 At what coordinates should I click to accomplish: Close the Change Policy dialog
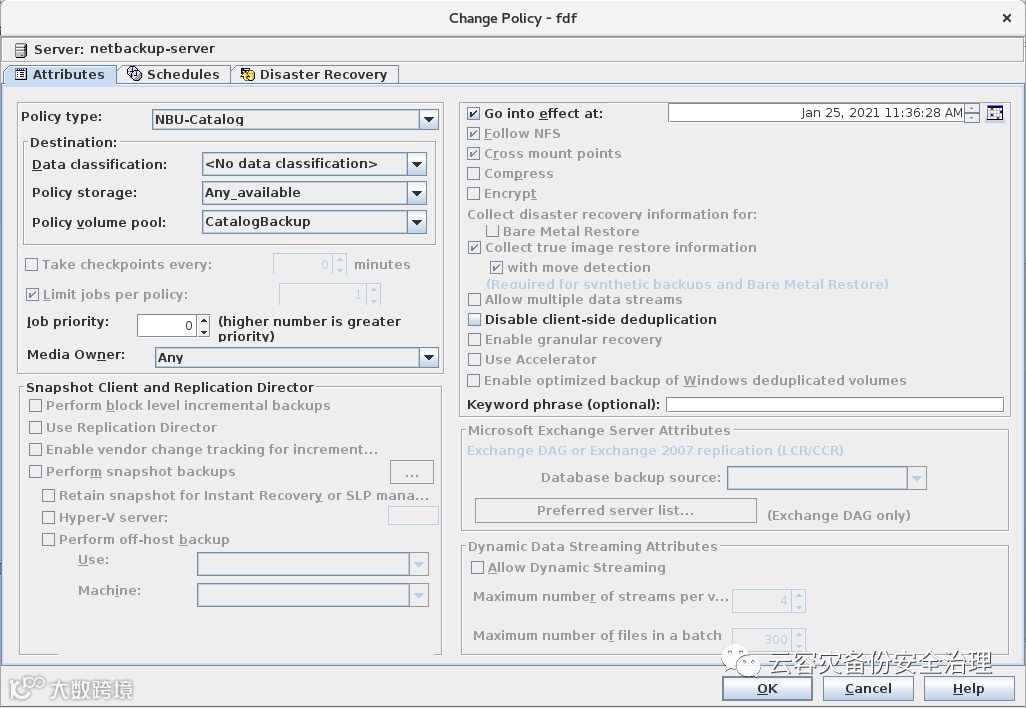click(x=1007, y=18)
